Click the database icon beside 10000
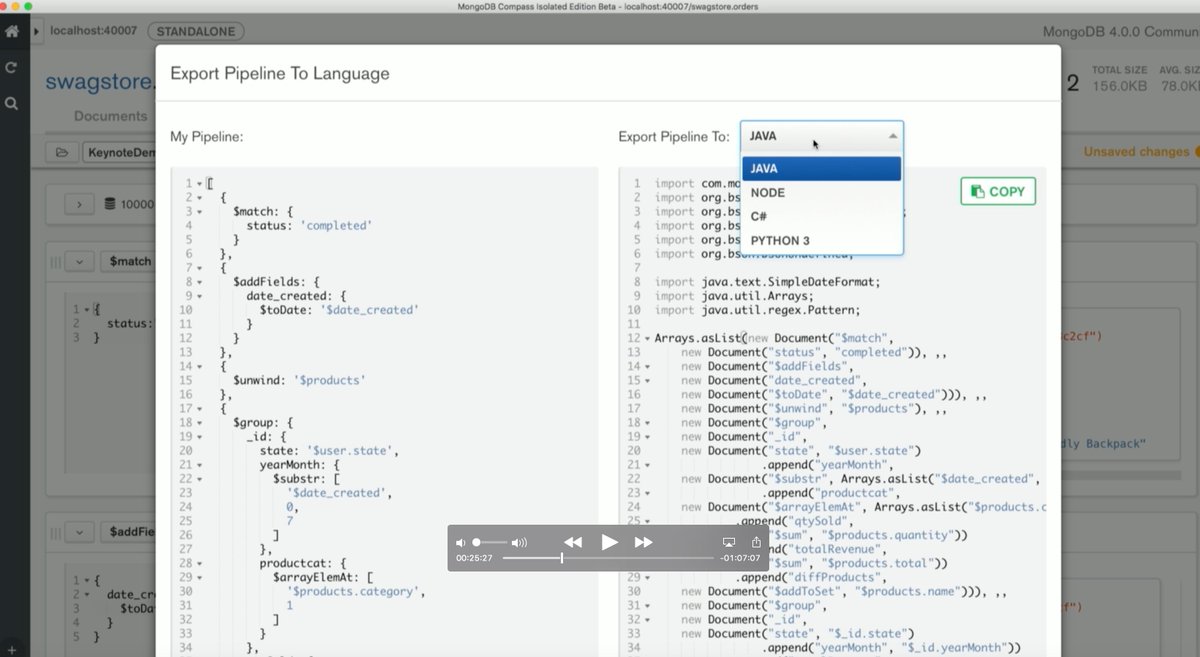 click(110, 204)
